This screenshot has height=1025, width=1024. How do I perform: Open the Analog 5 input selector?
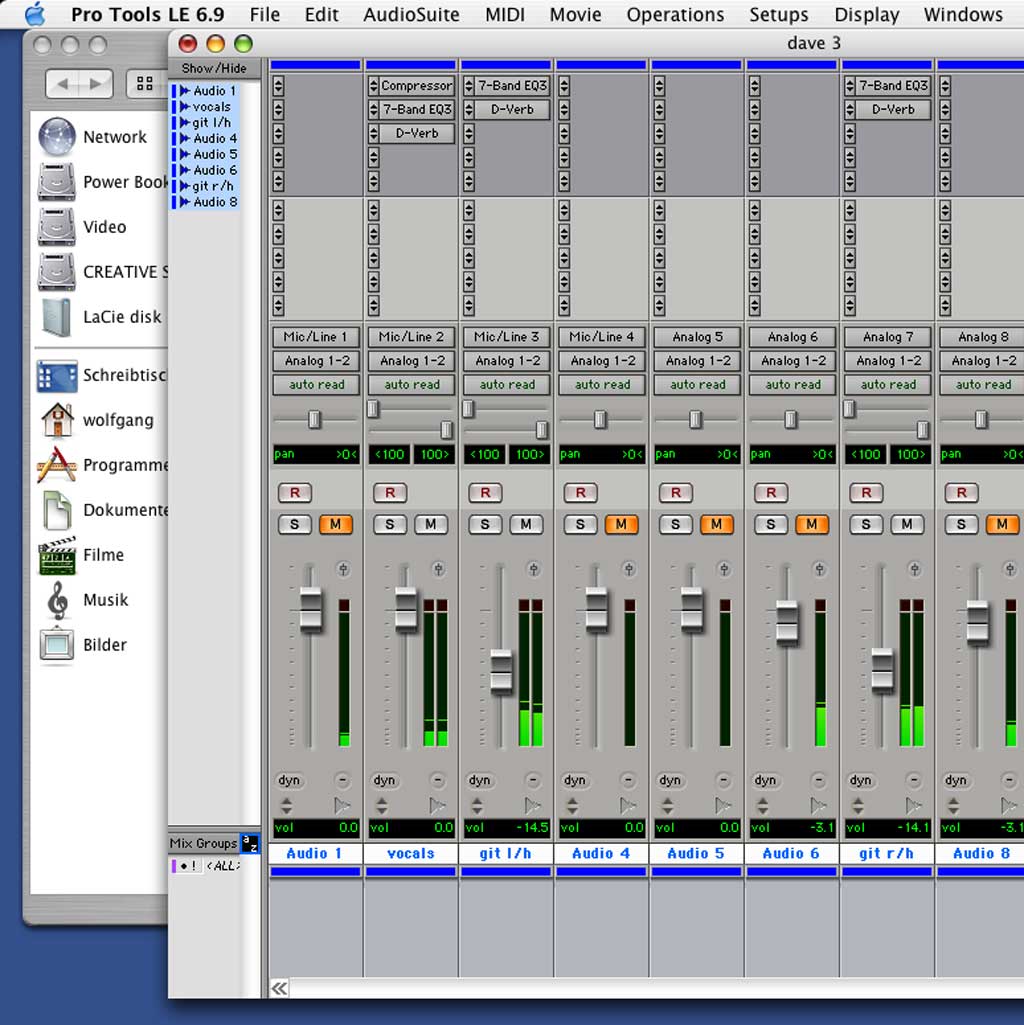pos(697,337)
